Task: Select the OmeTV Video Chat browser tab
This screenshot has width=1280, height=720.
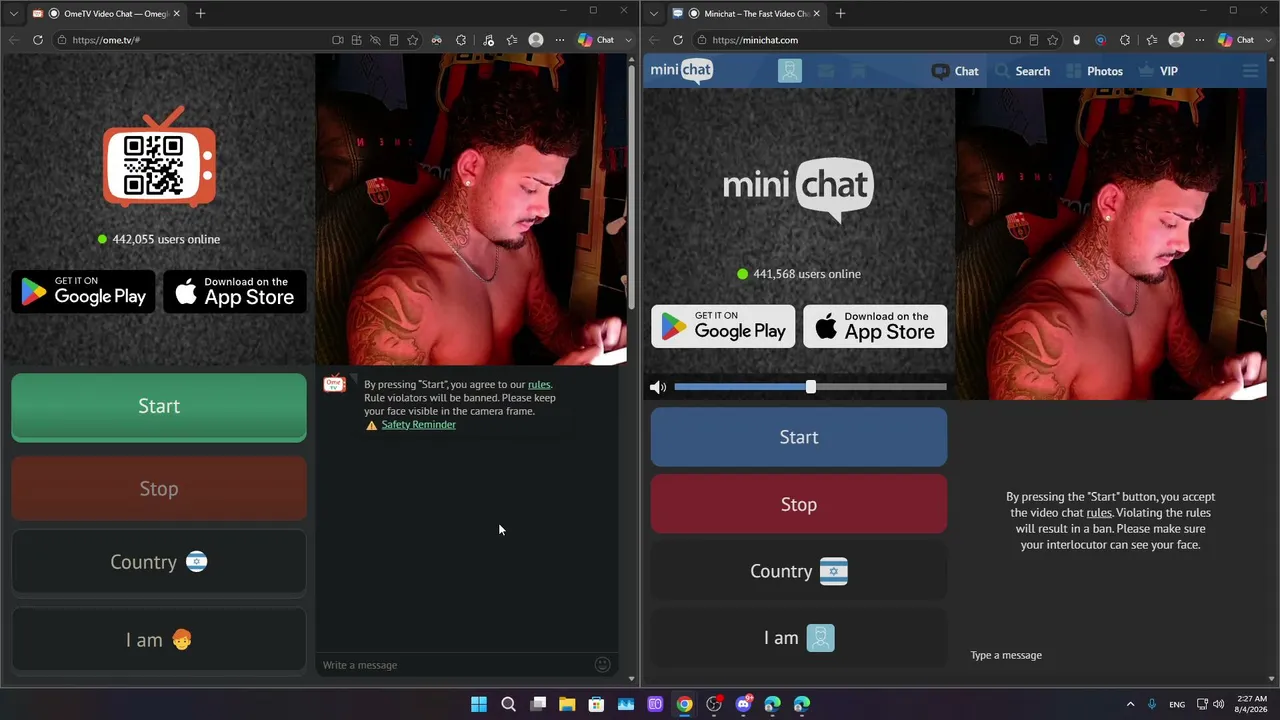Action: [107, 13]
